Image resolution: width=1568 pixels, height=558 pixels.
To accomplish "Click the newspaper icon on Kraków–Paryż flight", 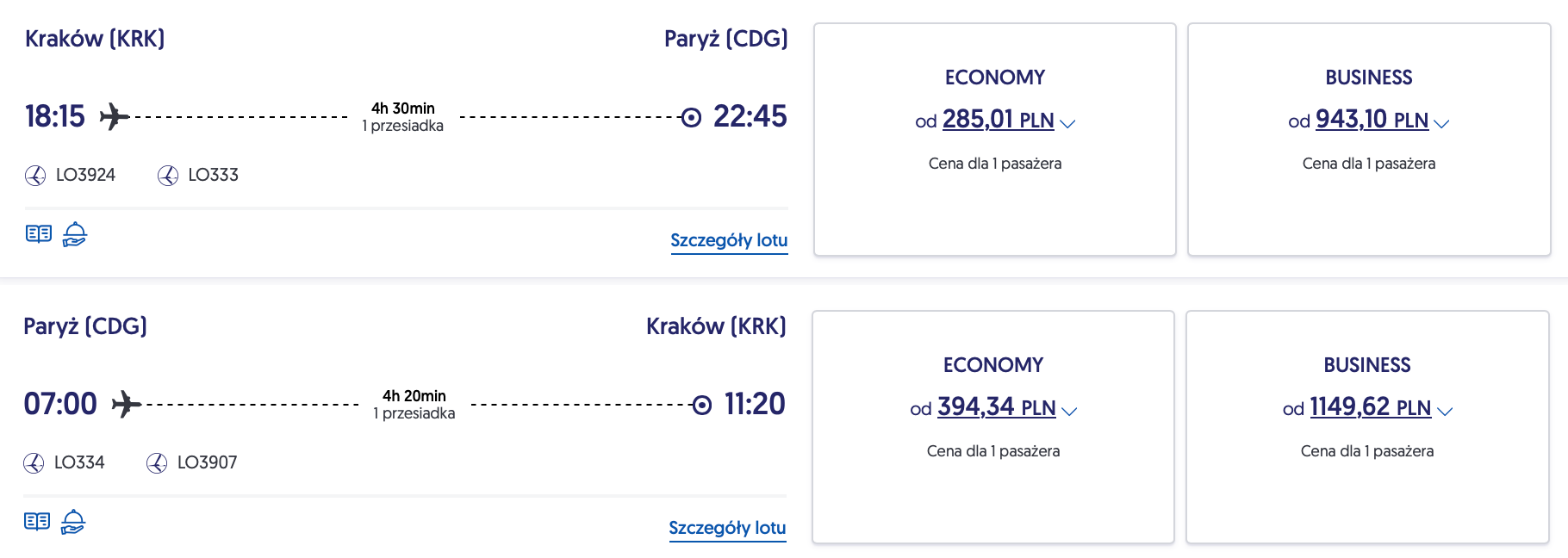I will 39,234.
